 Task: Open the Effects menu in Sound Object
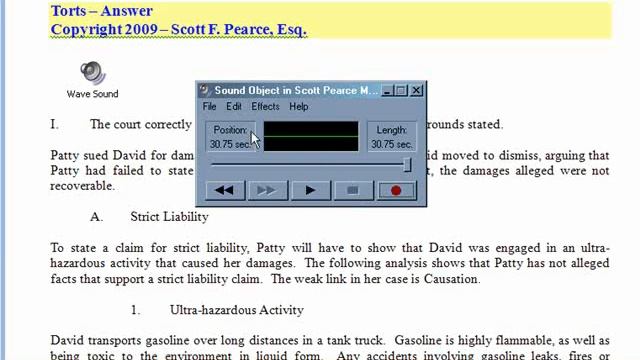(x=265, y=107)
